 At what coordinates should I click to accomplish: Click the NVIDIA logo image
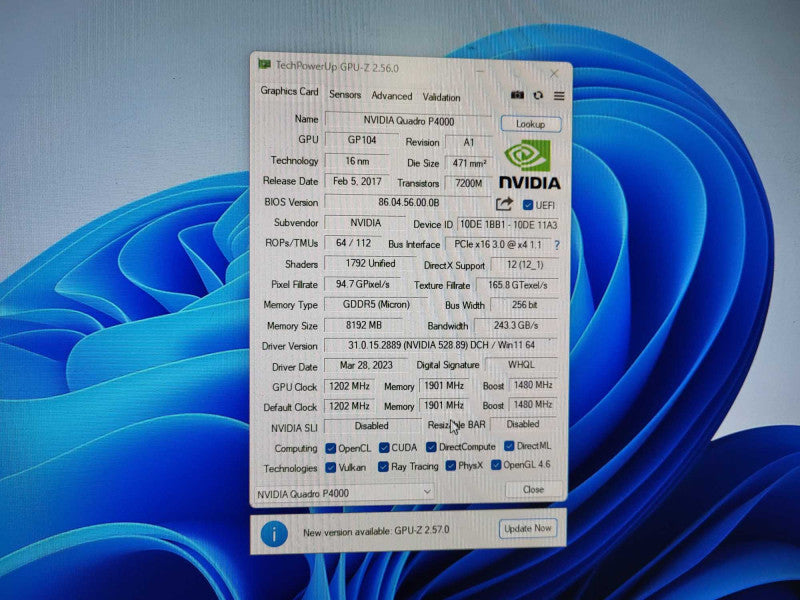(x=529, y=164)
